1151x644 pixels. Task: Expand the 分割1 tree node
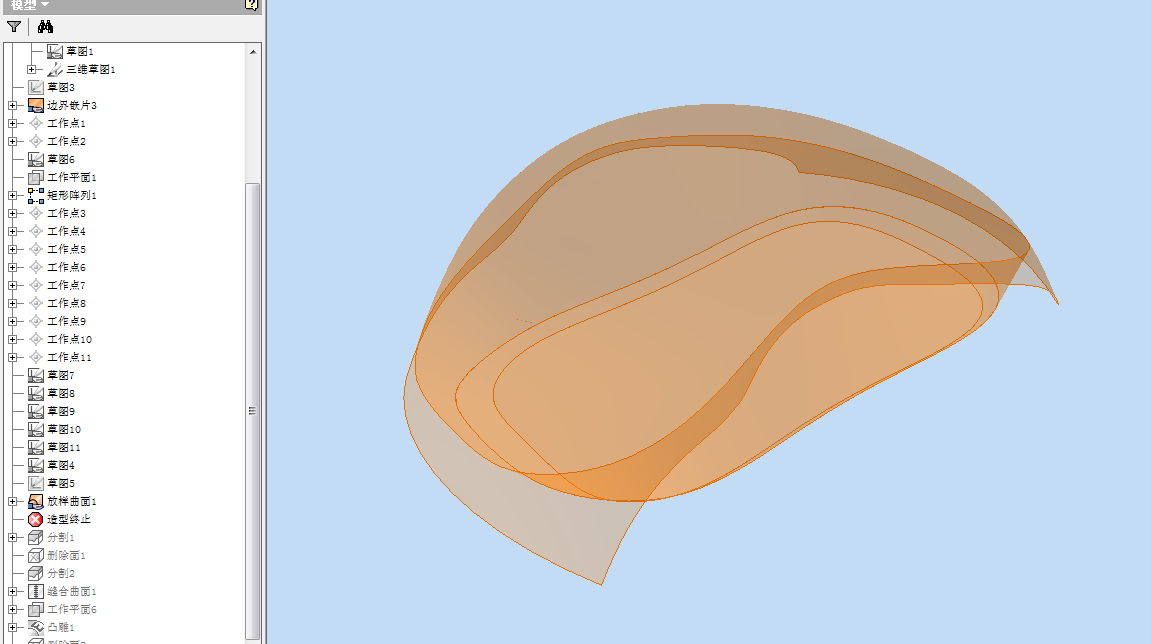pyautogui.click(x=12, y=538)
